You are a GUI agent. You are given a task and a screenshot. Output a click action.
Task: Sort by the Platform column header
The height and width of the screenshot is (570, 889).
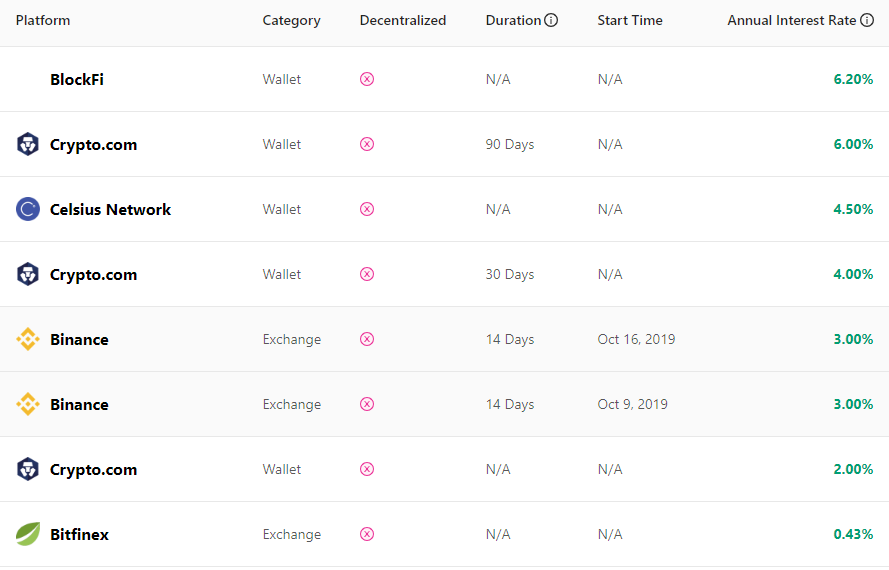pyautogui.click(x=43, y=20)
